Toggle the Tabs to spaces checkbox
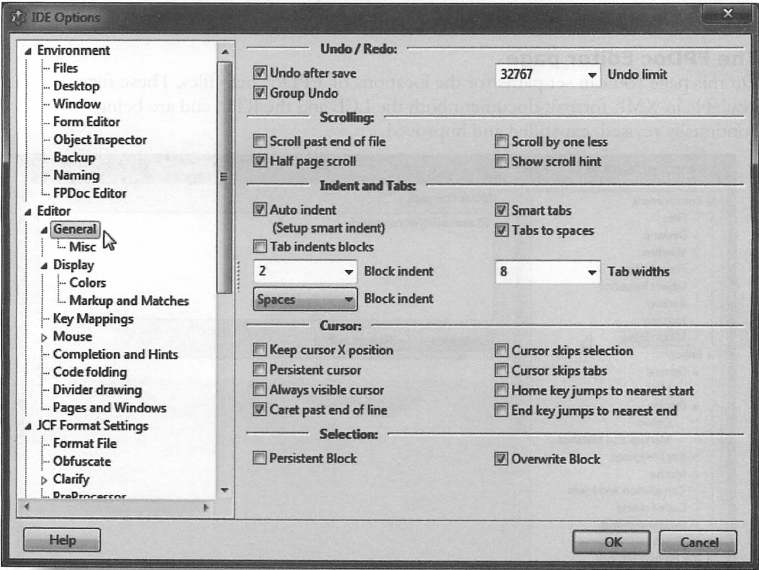The height and width of the screenshot is (570, 759). coord(503,231)
